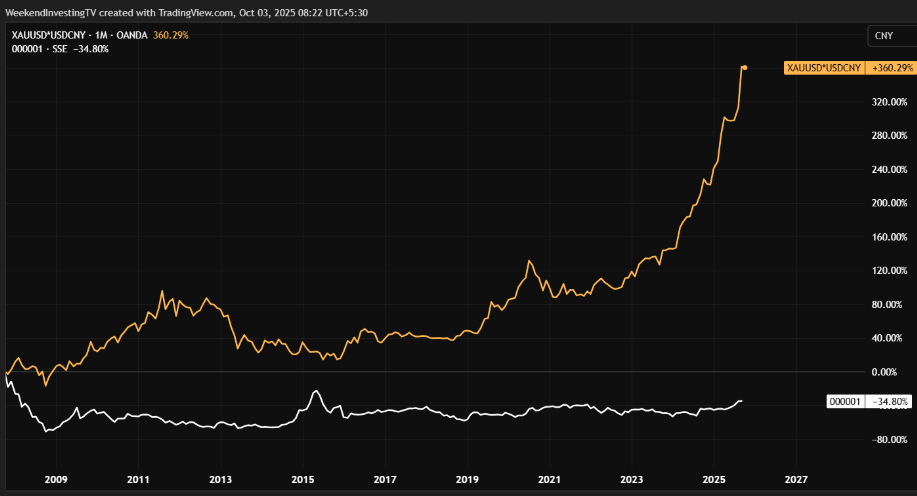Select the 2009 label on time axis
Screen dimensions: 917x496
pos(55,480)
